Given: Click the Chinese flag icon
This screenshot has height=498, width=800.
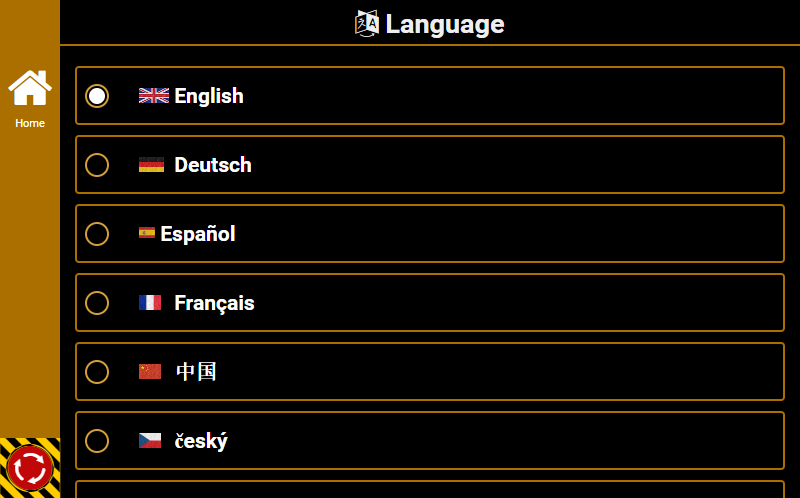Looking at the screenshot, I should (x=150, y=372).
